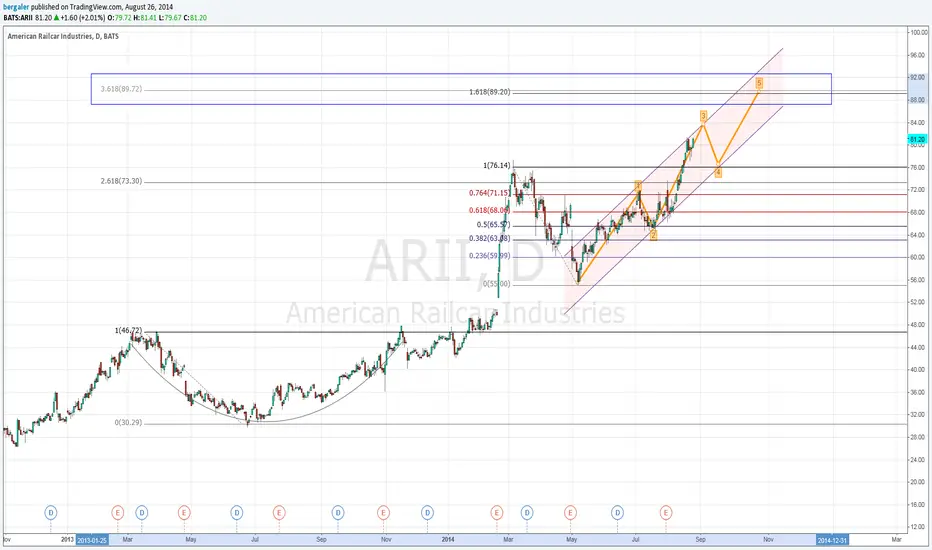Viewport: 932px width, 550px height.
Task: Click the highlighted 2013-01-25 date label
Action: pyautogui.click(x=92, y=540)
